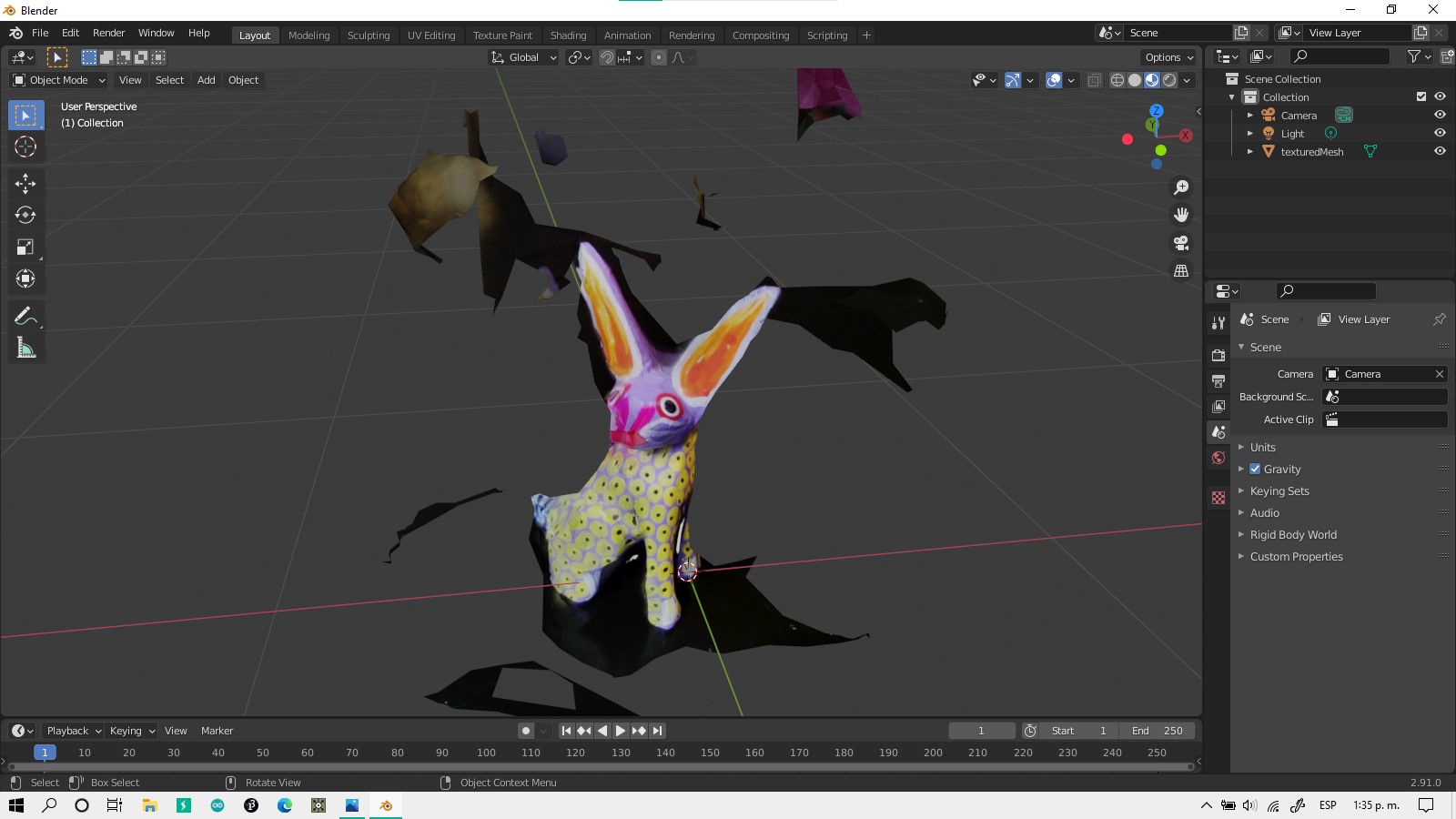Viewport: 1456px width, 819px height.
Task: Toggle camera view in the viewport
Action: click(x=1181, y=243)
